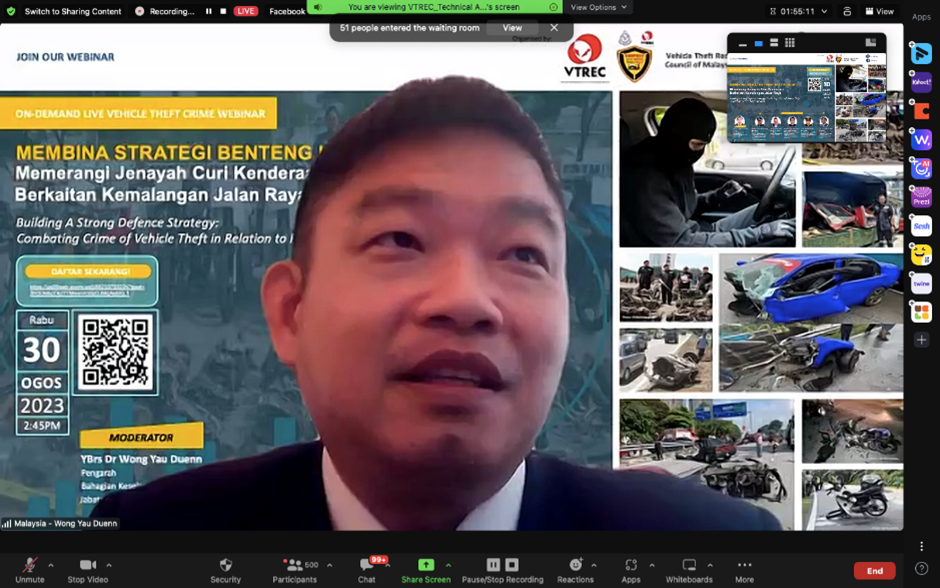The height and width of the screenshot is (588, 940).
Task: Open the Chat panel
Action: (367, 566)
